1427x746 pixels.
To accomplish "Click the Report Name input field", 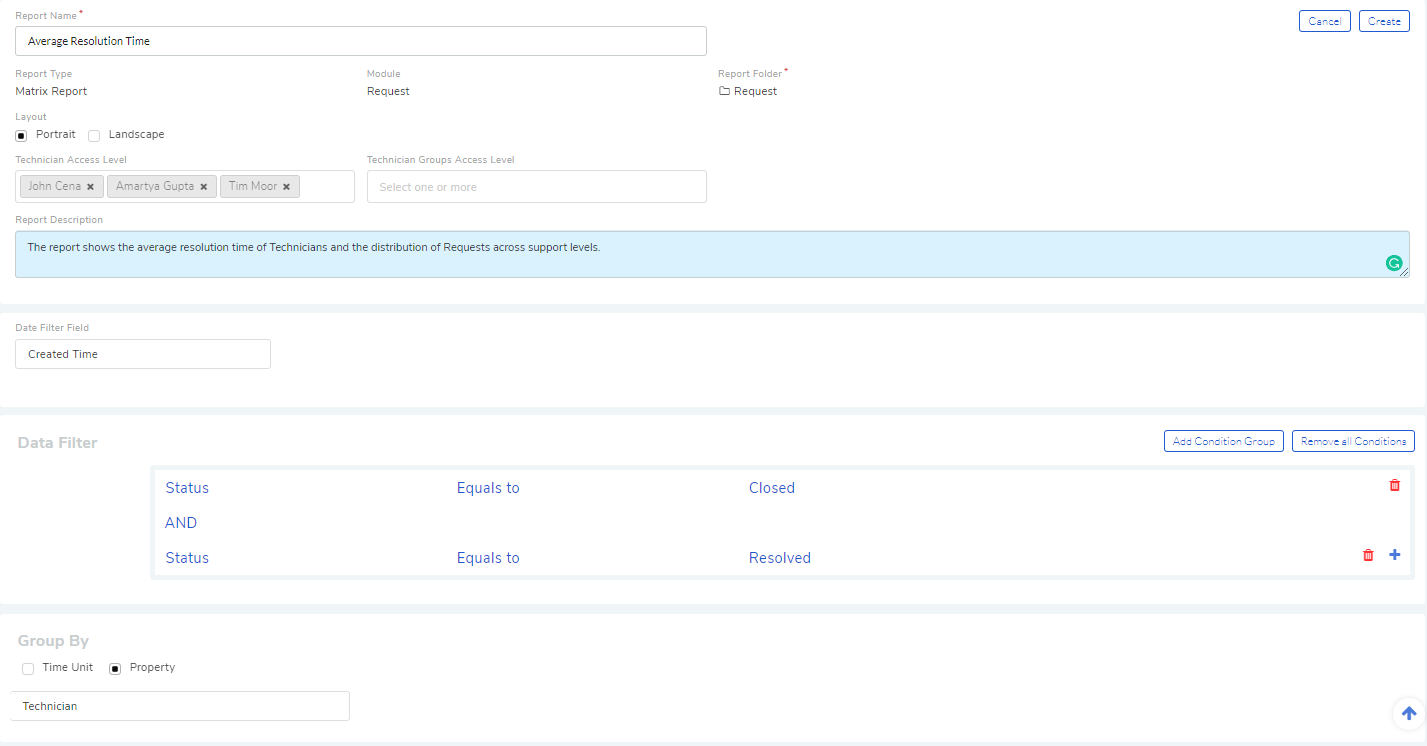I will click(361, 41).
